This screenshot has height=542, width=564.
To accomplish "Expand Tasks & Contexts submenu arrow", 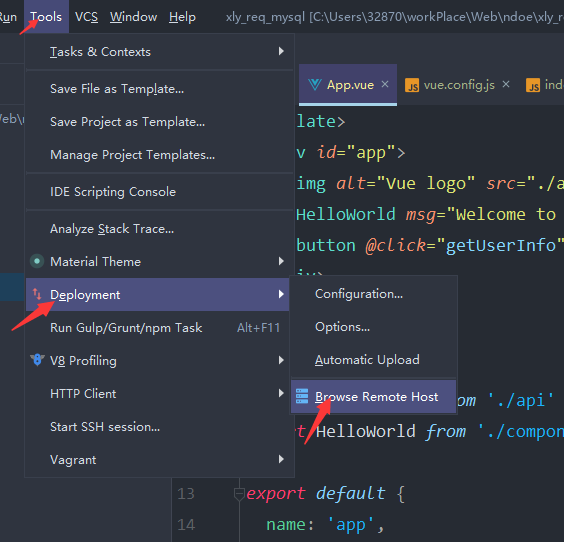I will (281, 51).
